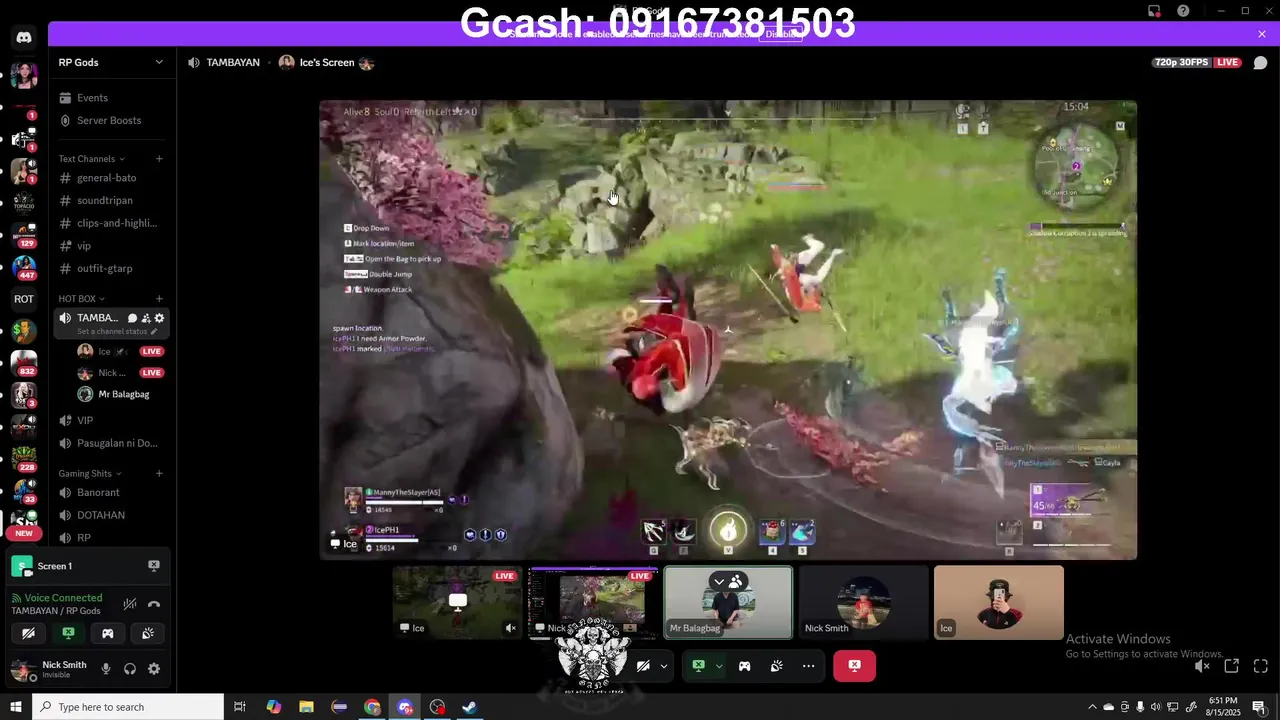Click red disconnect button in call bar
This screenshot has width=1280, height=720.
[855, 666]
